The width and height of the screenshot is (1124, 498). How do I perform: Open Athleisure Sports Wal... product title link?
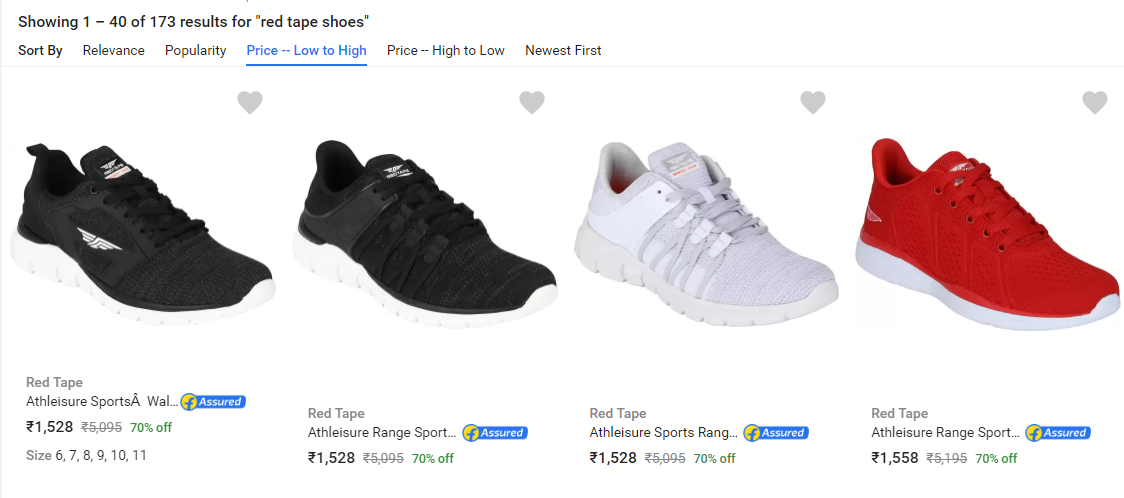102,401
